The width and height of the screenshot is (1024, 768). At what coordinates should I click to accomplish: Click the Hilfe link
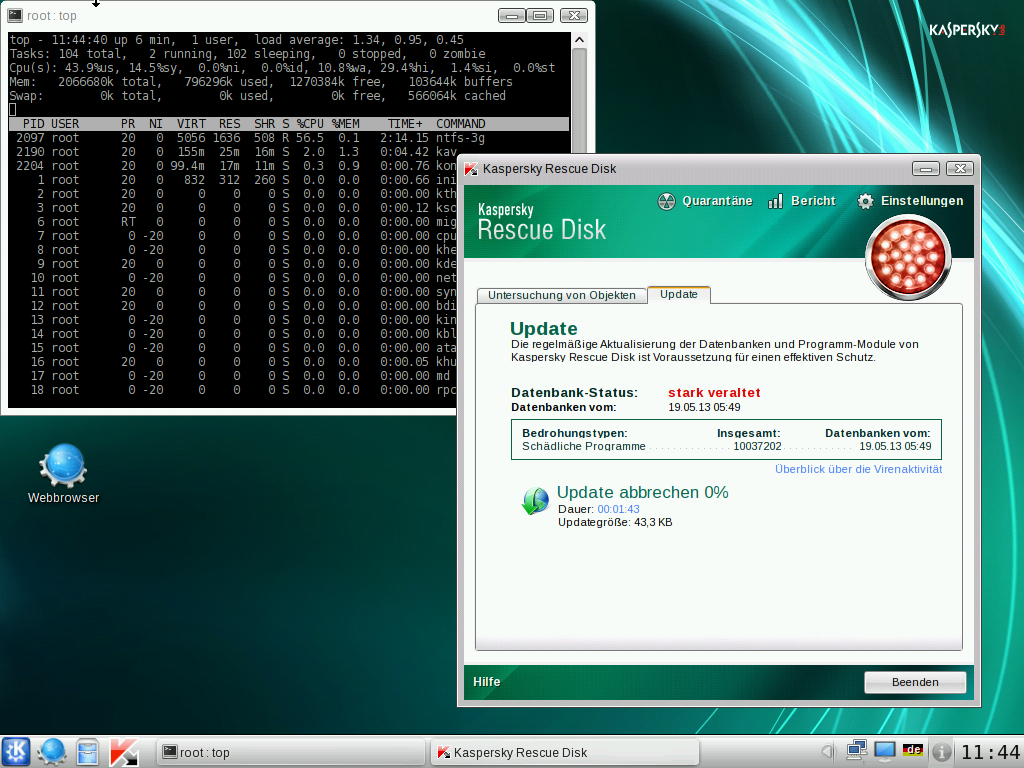pos(487,682)
